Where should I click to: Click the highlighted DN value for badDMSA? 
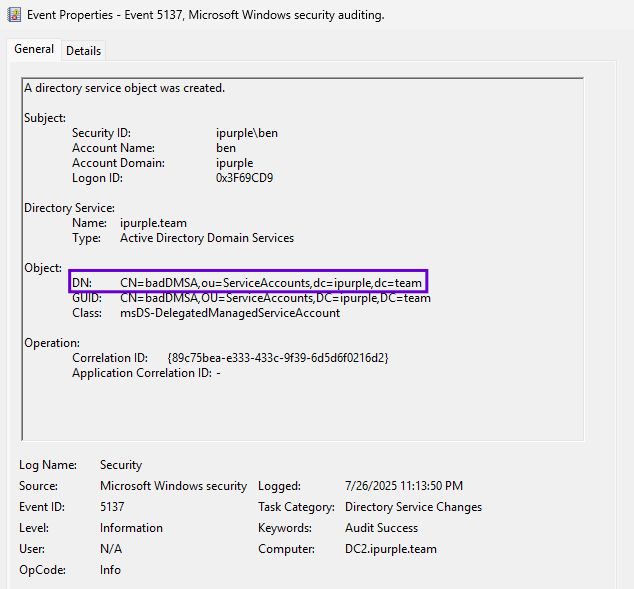coord(270,283)
